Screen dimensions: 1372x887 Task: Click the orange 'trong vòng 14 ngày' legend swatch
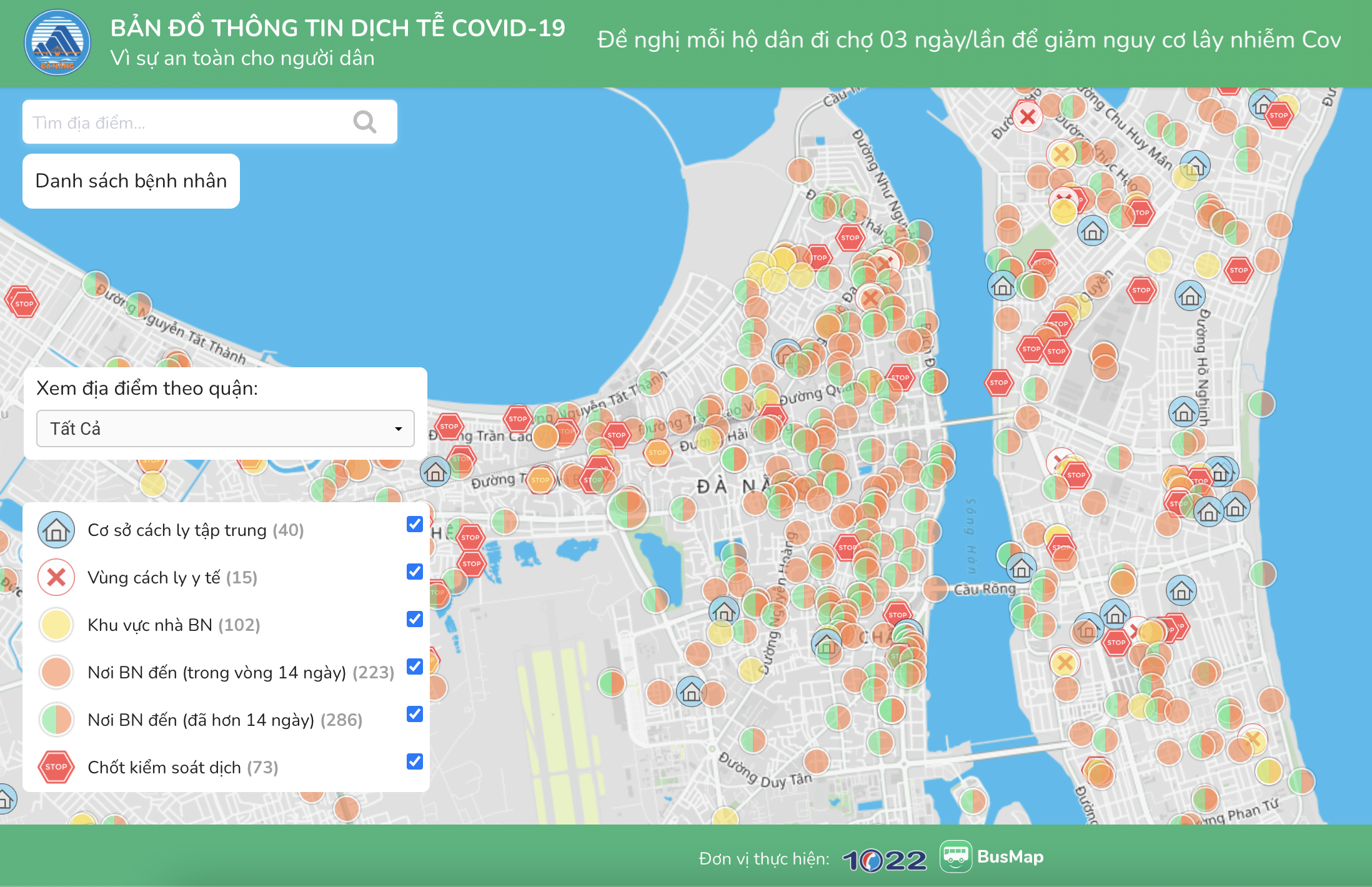pyautogui.click(x=56, y=672)
